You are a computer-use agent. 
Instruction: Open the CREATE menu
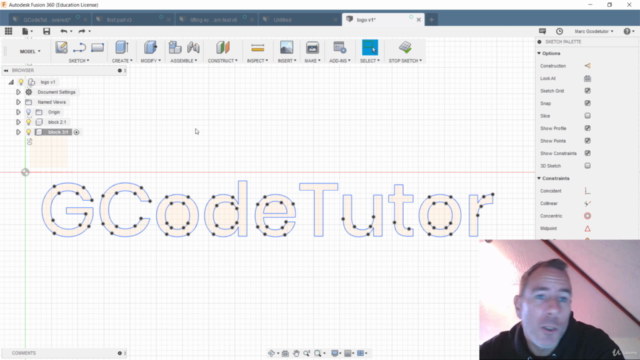tap(122, 61)
